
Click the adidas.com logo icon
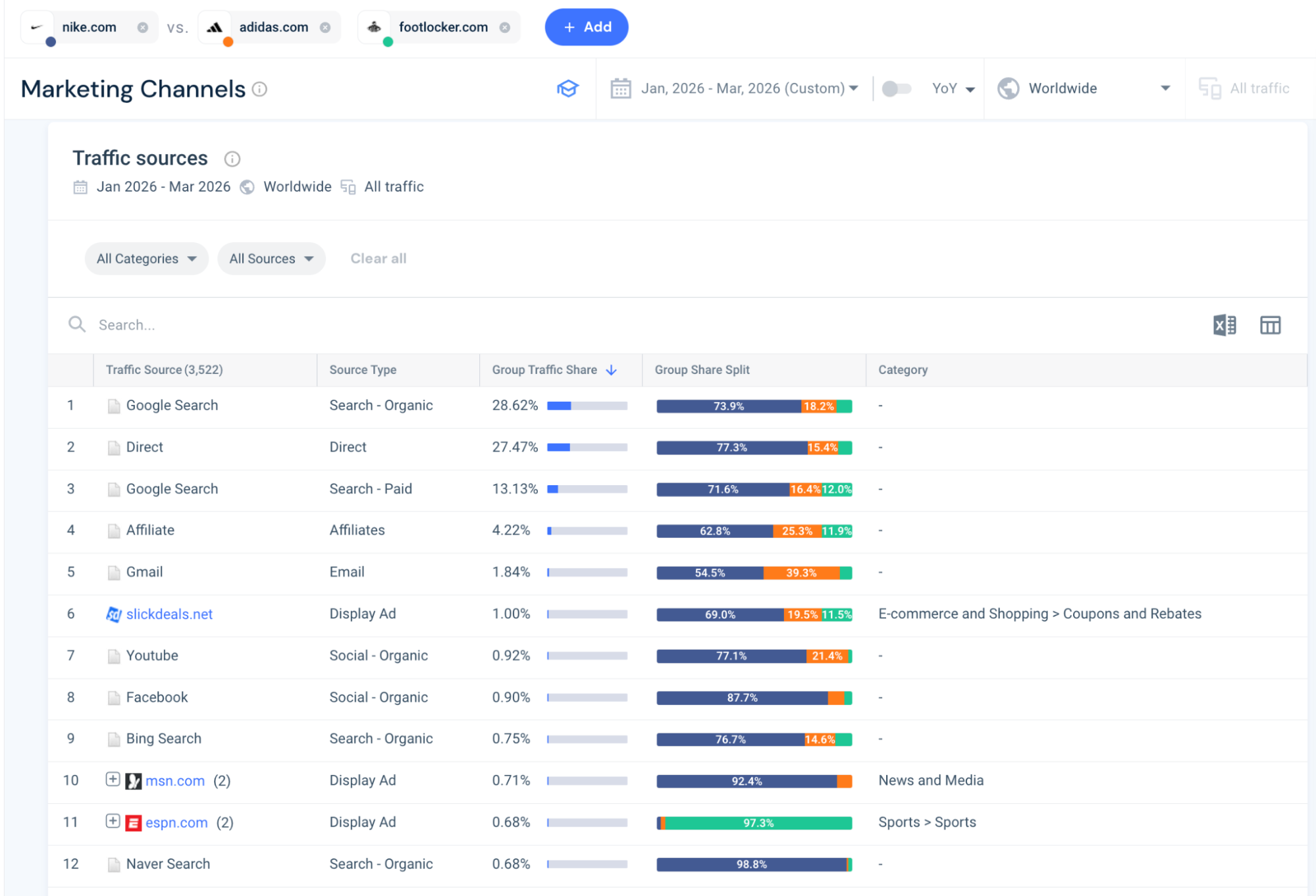click(x=215, y=28)
